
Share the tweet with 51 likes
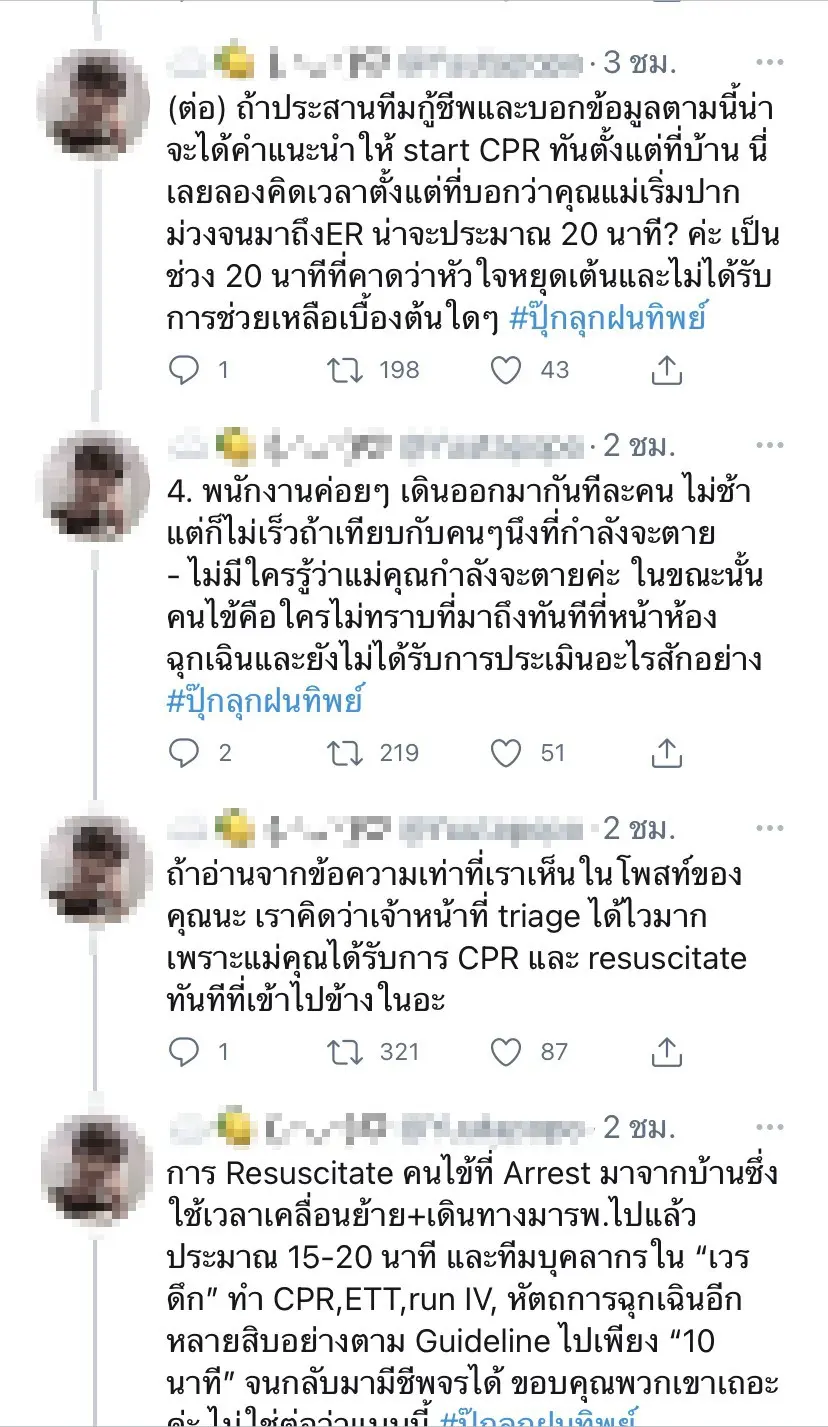coord(666,752)
